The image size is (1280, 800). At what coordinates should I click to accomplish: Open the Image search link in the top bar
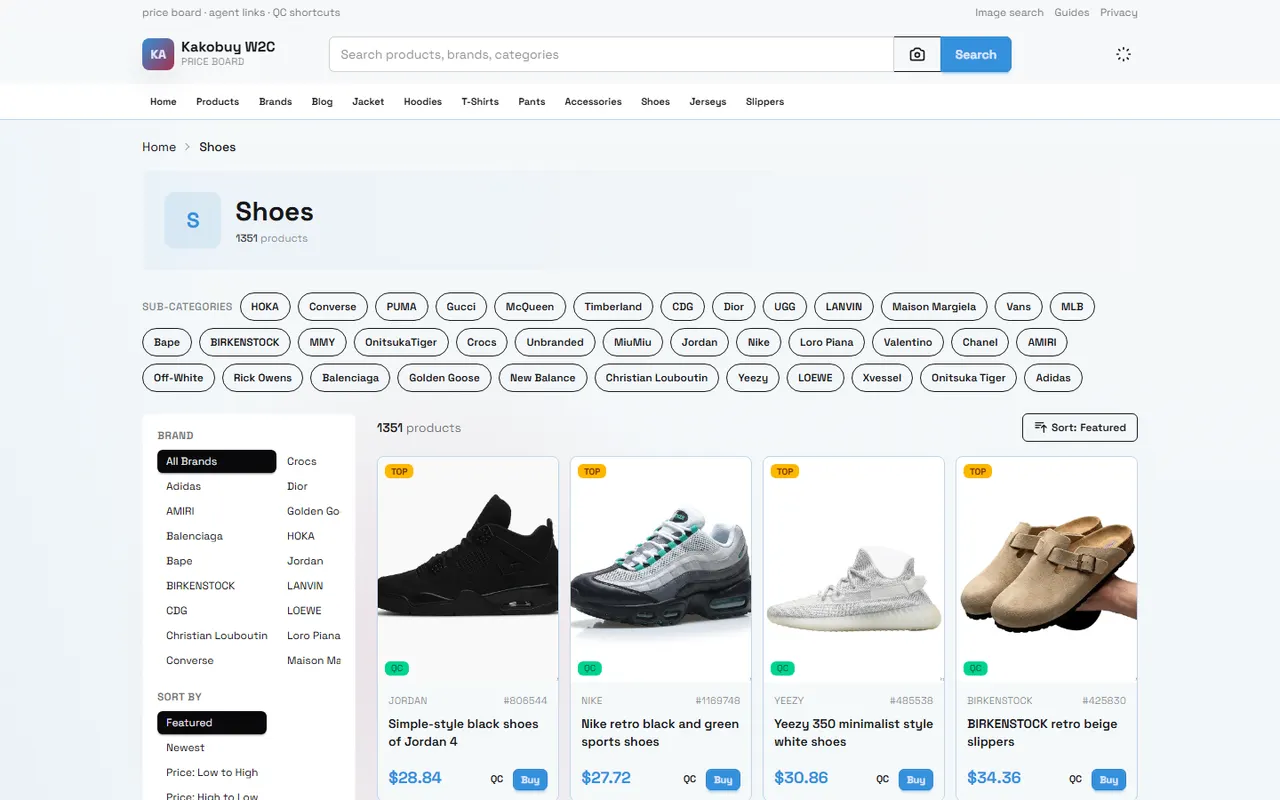1009,13
